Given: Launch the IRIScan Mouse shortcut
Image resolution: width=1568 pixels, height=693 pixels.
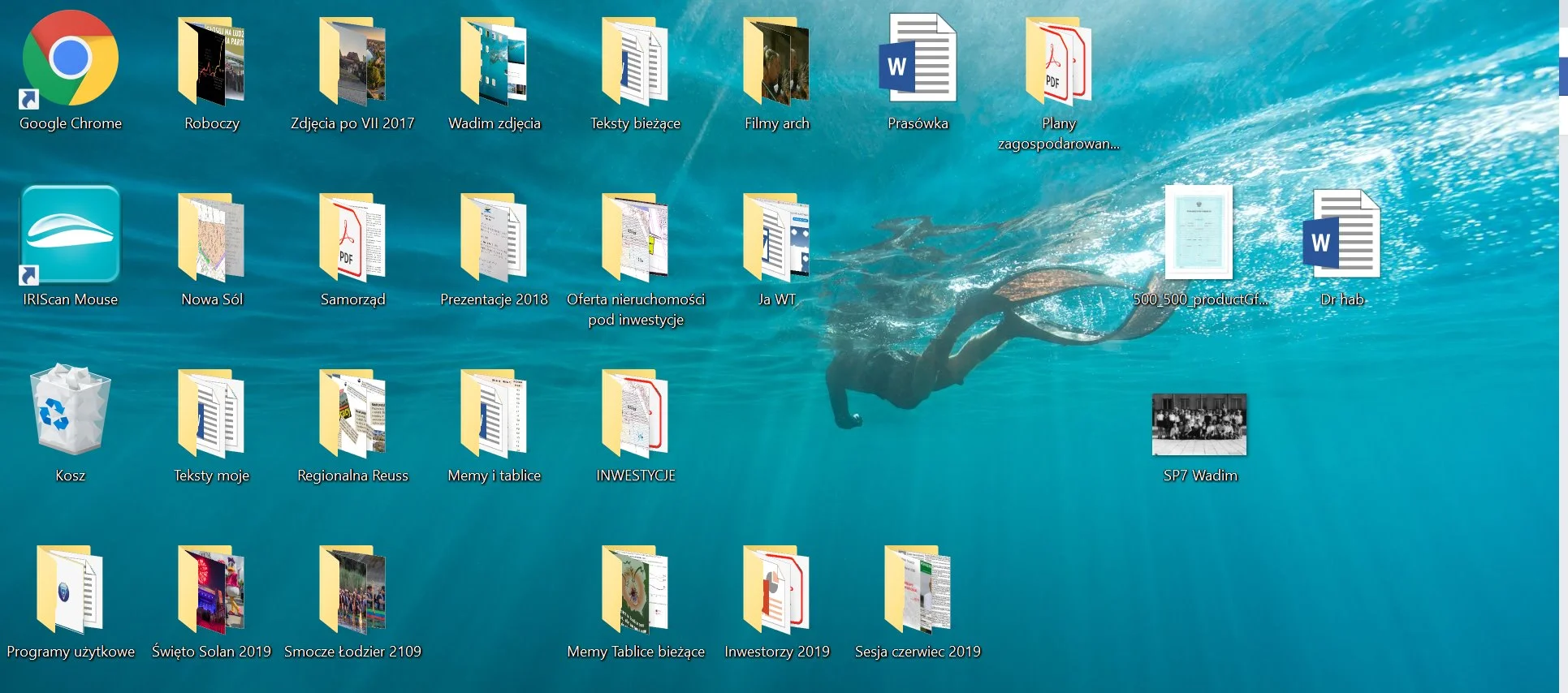Looking at the screenshot, I should tap(71, 235).
